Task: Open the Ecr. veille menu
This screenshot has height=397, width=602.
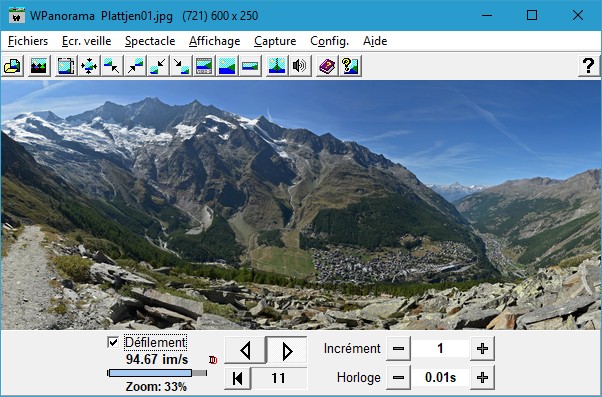Action: (x=86, y=41)
